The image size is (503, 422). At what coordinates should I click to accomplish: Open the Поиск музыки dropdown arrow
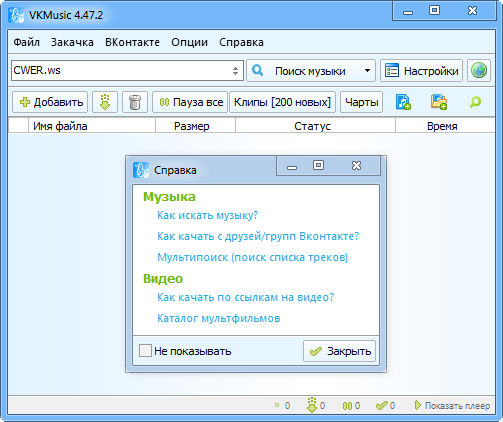point(367,70)
